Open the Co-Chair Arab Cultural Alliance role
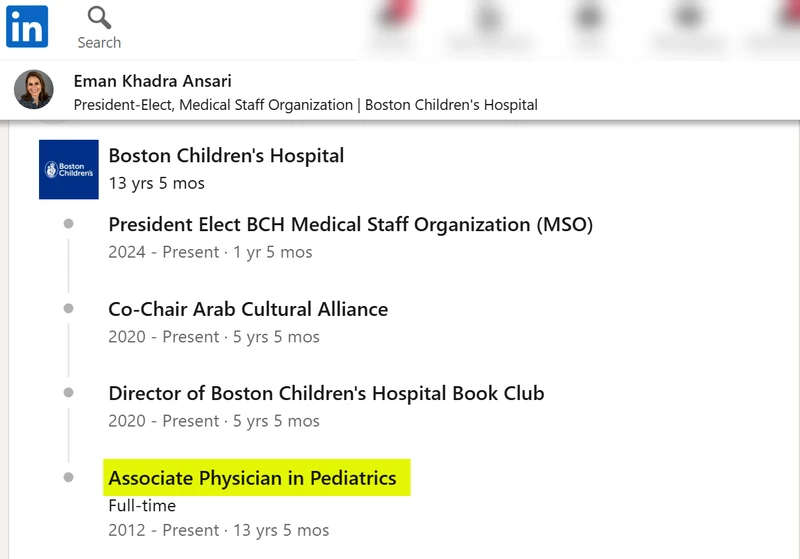 (248, 310)
